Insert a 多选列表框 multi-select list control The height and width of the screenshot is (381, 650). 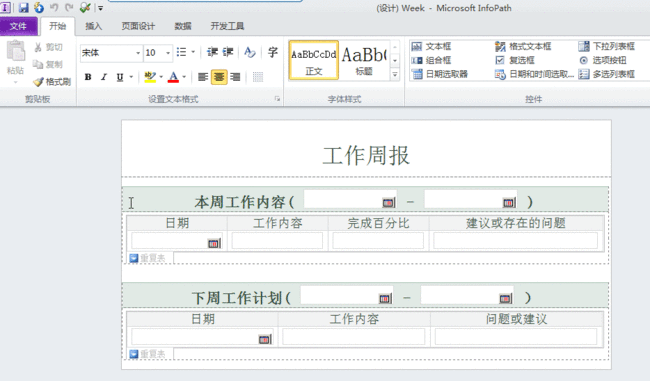[607, 74]
